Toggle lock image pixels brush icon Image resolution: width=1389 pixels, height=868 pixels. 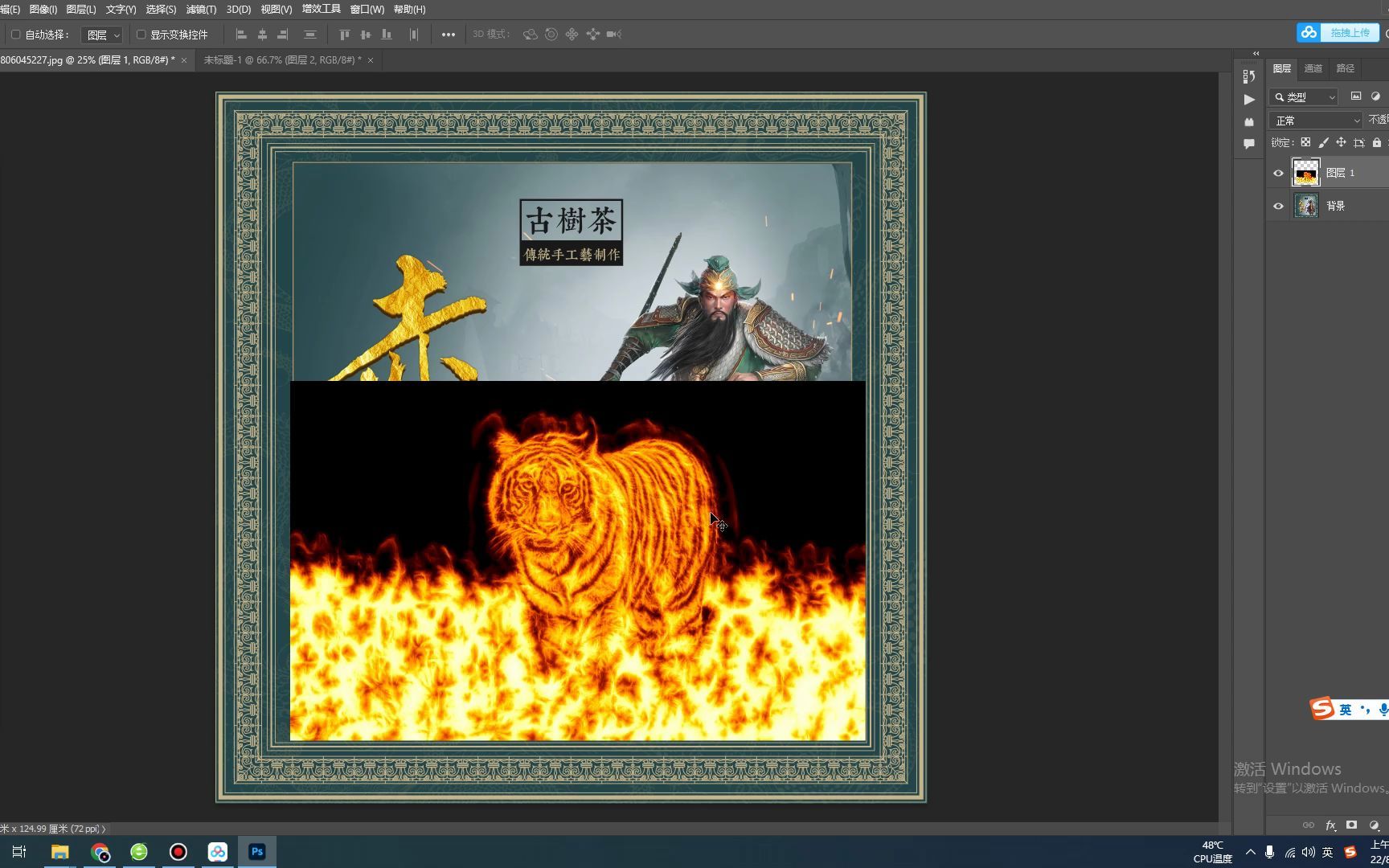click(x=1323, y=142)
